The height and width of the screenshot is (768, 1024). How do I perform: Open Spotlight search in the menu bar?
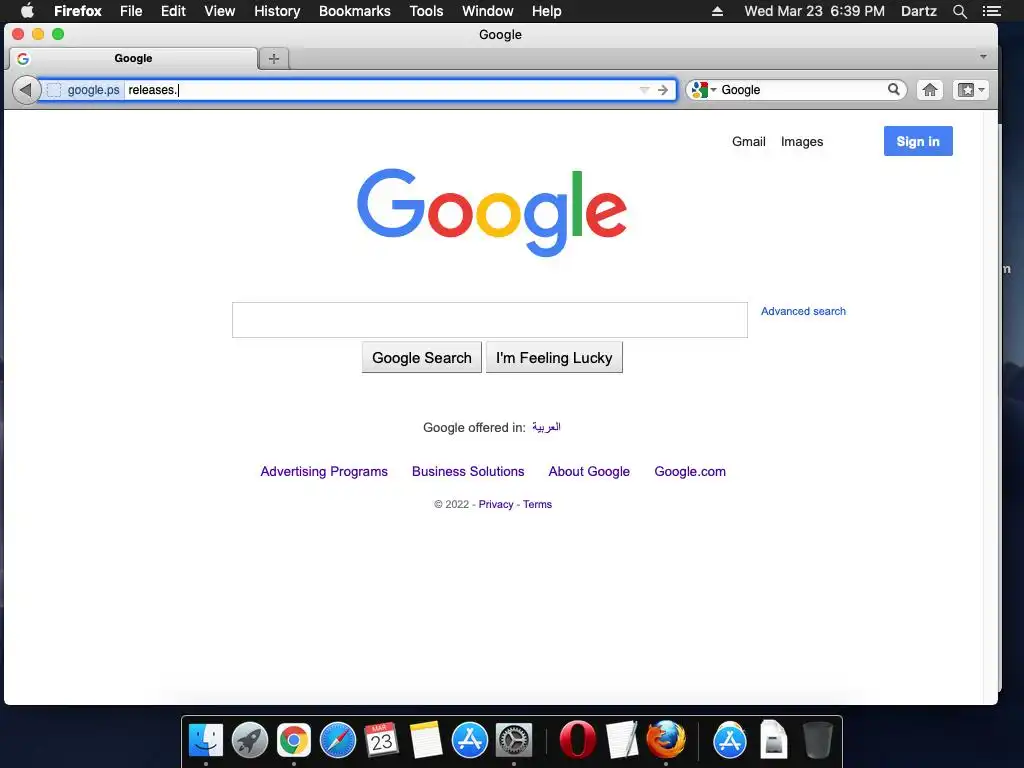click(x=960, y=11)
